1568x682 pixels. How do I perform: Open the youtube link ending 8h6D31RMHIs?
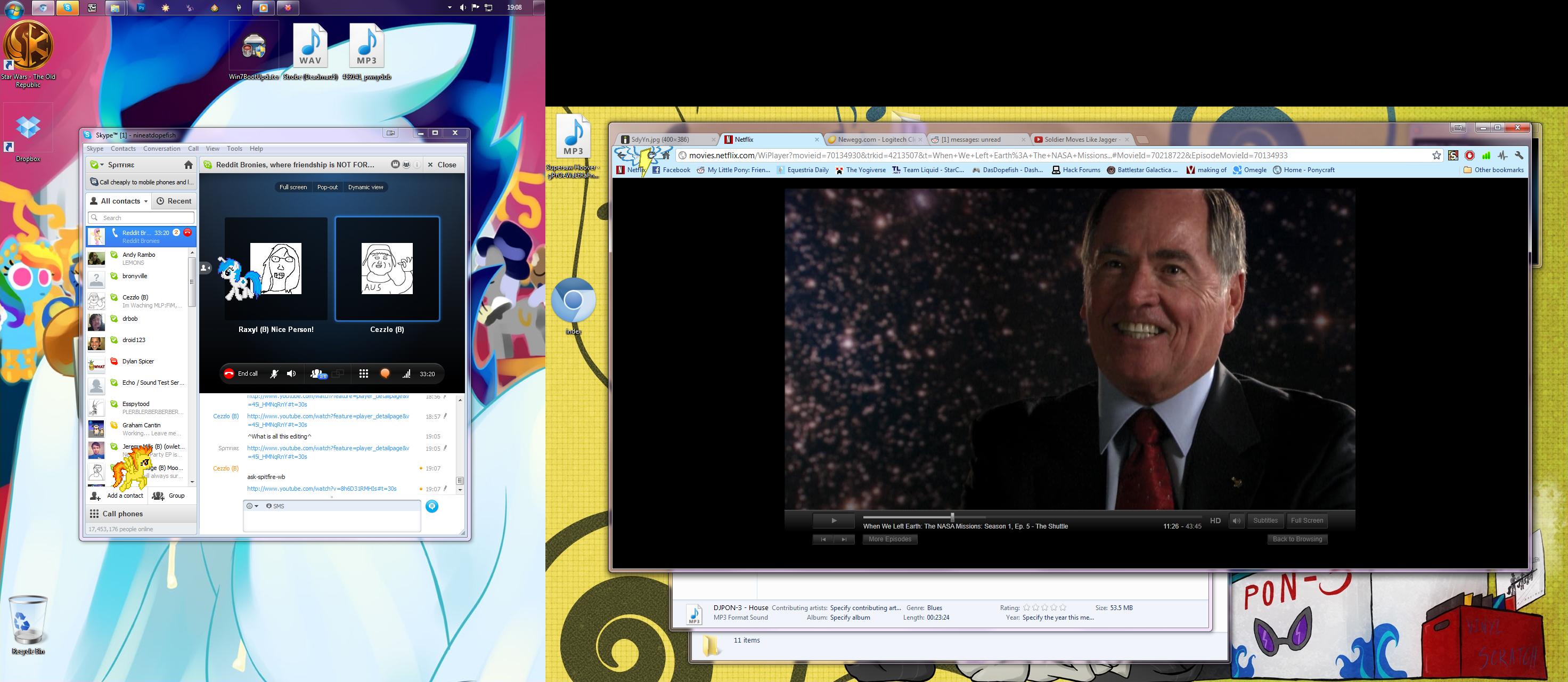(322, 489)
